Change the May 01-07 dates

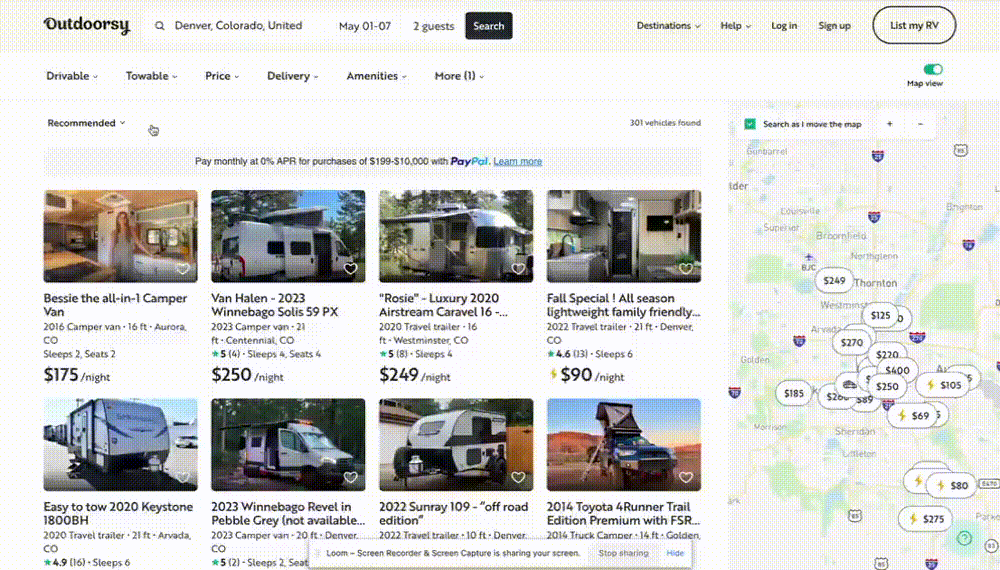pyautogui.click(x=364, y=26)
